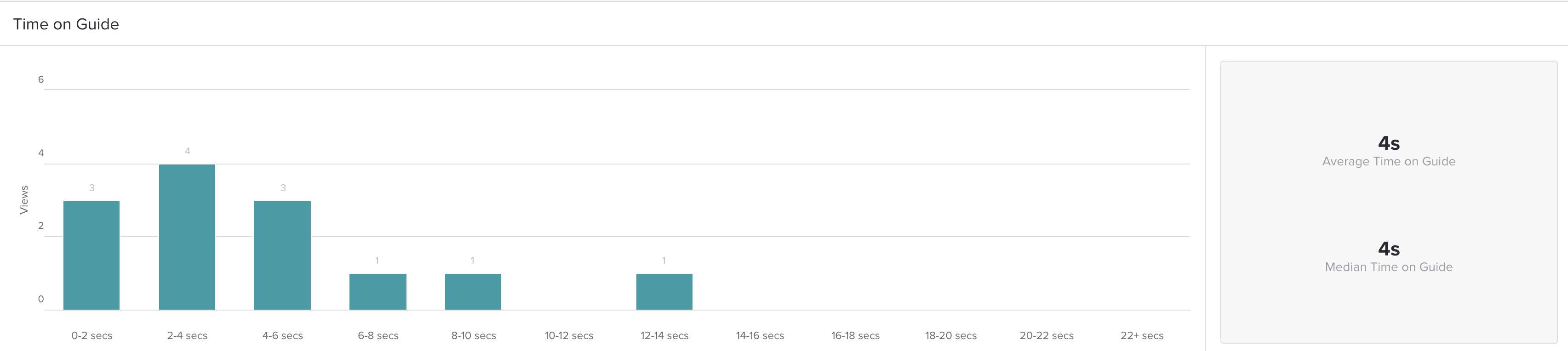
Task: Click the 8-10 secs bar
Action: [x=473, y=292]
